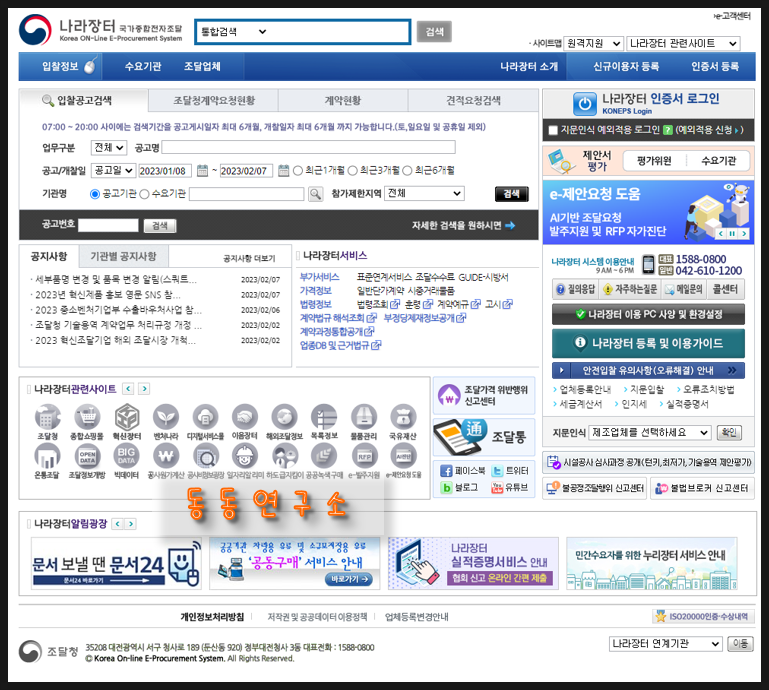Switch to the 조달청계약요청현황 tab
Image resolution: width=769 pixels, height=690 pixels.
pyautogui.click(x=214, y=101)
